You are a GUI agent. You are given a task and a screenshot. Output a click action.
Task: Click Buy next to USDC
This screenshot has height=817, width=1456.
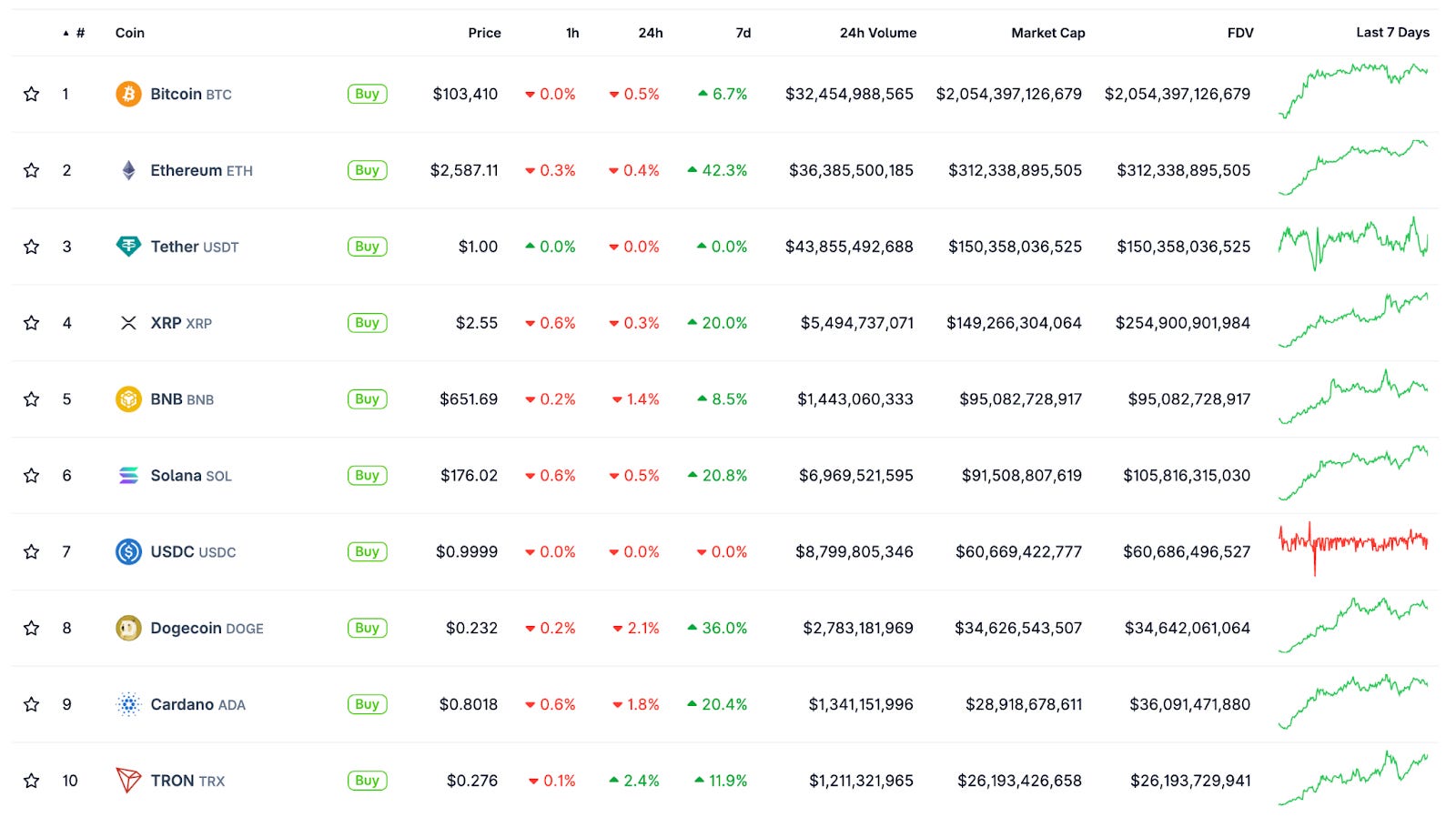tap(368, 551)
